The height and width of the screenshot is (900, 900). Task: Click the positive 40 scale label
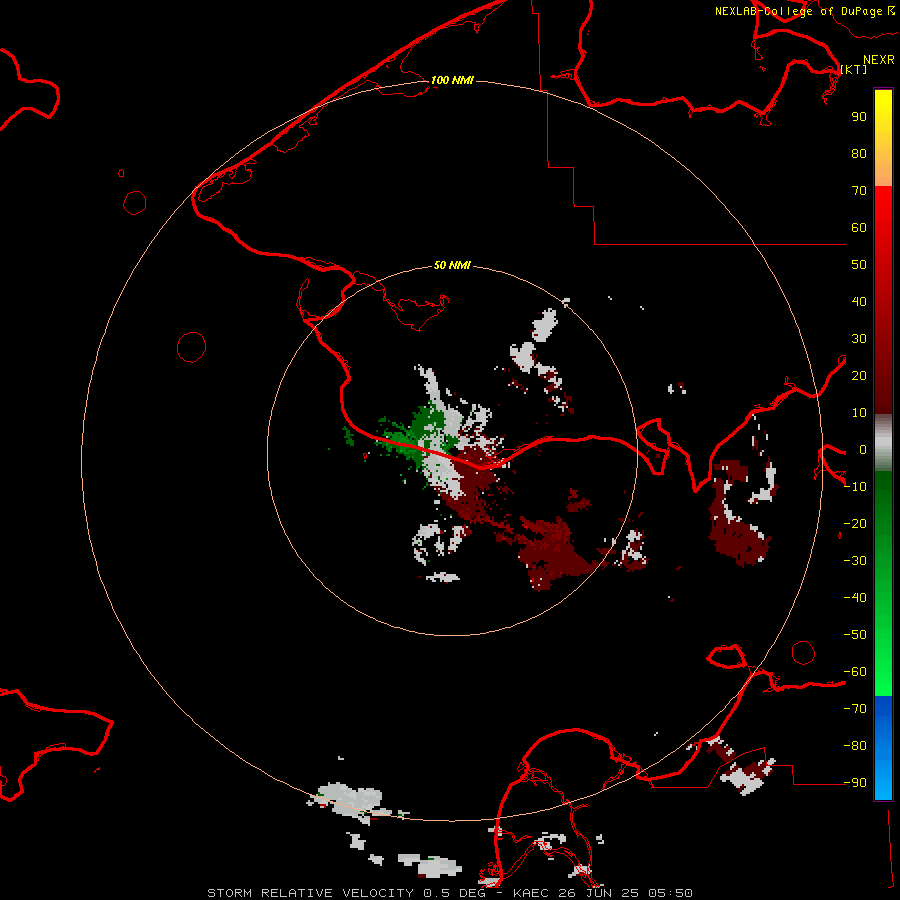point(859,301)
